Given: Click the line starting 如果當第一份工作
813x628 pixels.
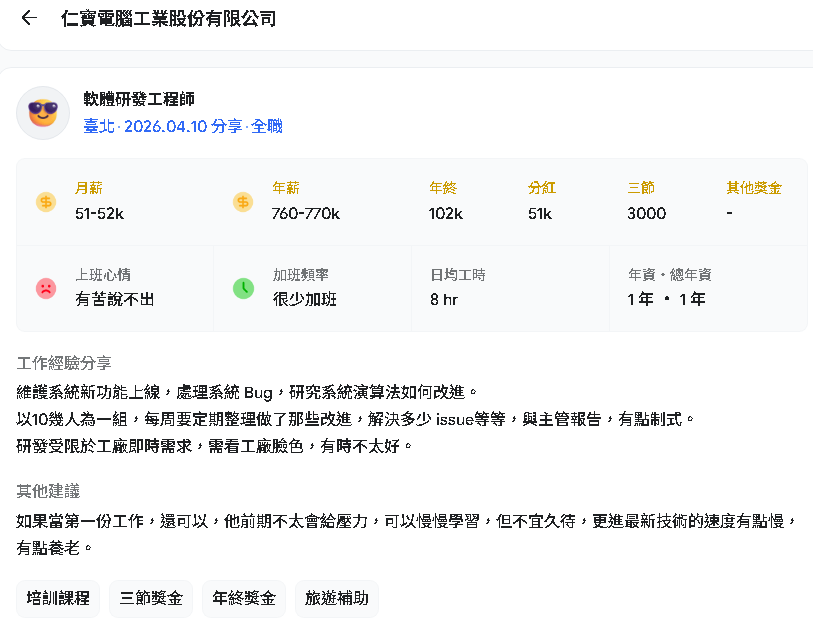Looking at the screenshot, I should 406,521.
